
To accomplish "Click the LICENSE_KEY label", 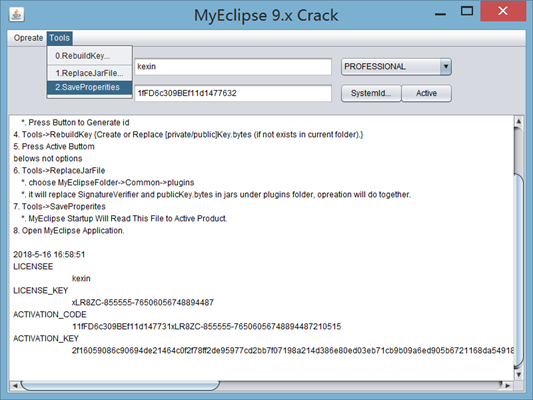I will point(40,291).
